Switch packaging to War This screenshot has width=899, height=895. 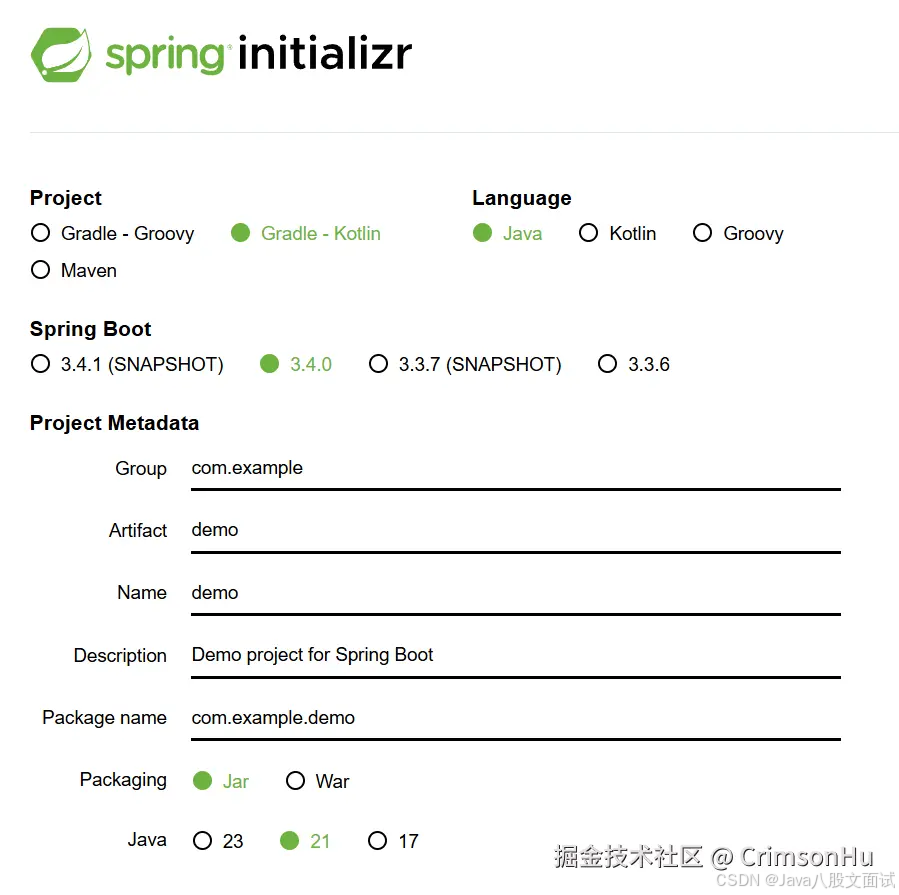296,781
